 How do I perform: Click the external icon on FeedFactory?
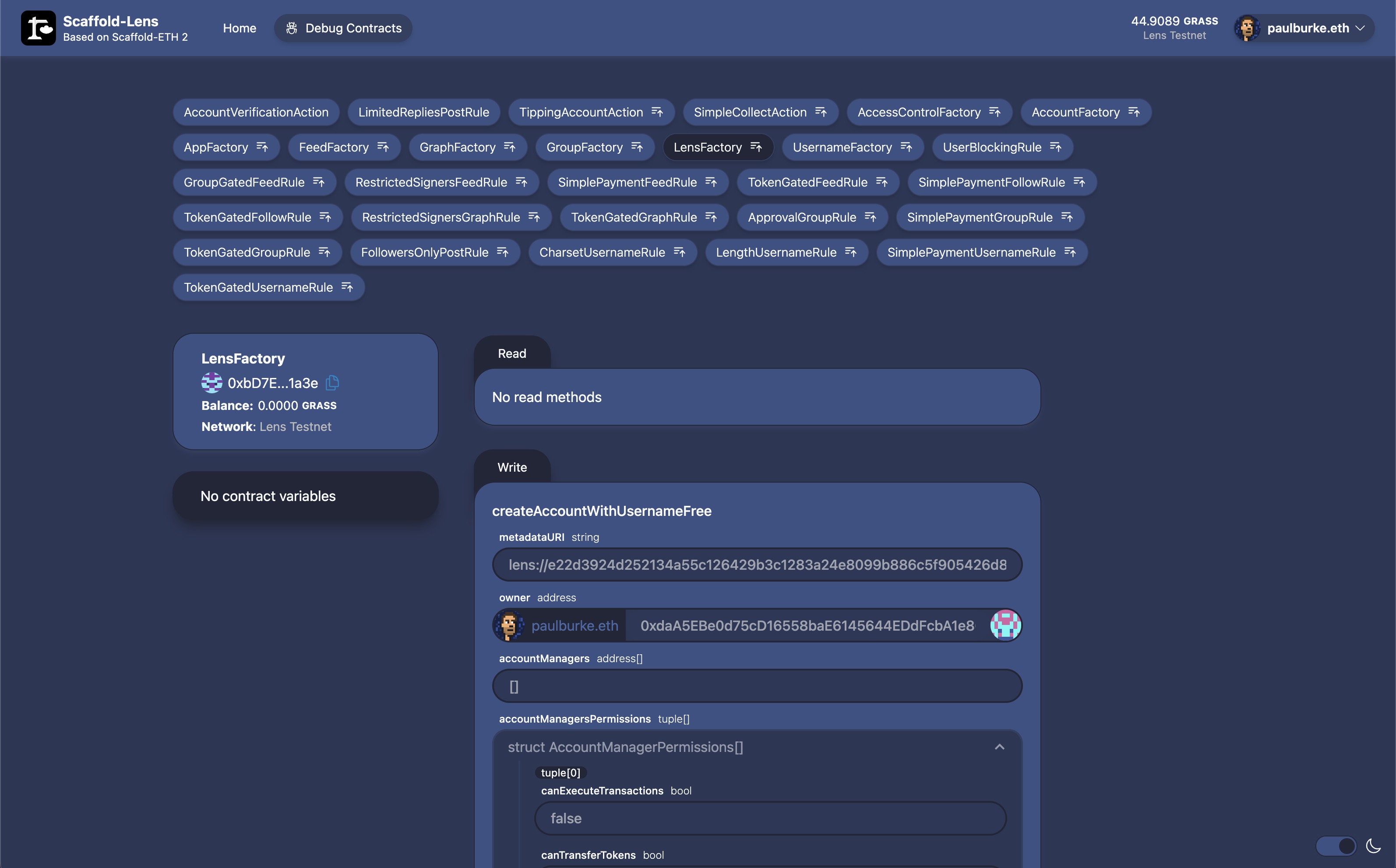383,147
